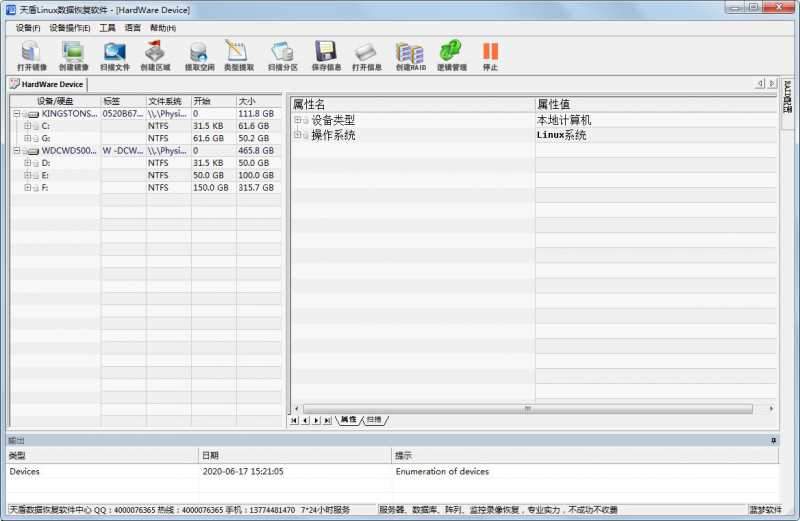Open the 工具 menu
Screen dimensions: 800x521
[x=107, y=28]
